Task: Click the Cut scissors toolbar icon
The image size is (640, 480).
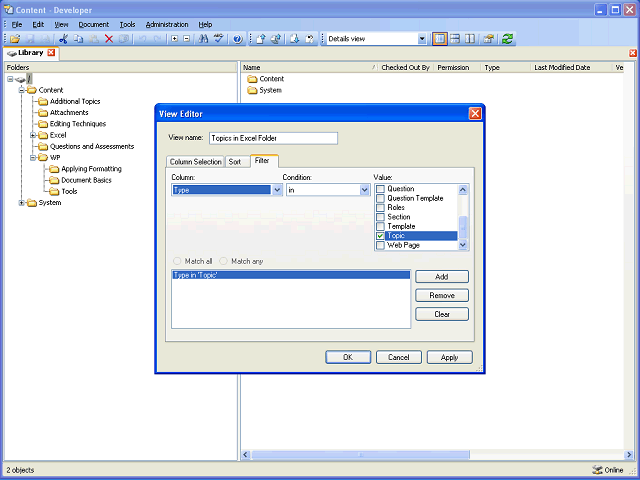Action: pos(63,39)
